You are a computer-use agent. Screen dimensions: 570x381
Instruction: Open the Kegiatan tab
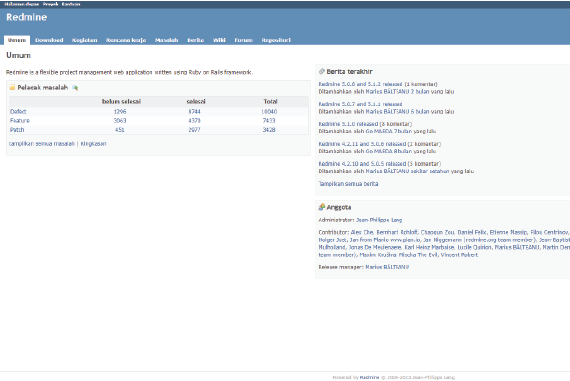coord(84,40)
